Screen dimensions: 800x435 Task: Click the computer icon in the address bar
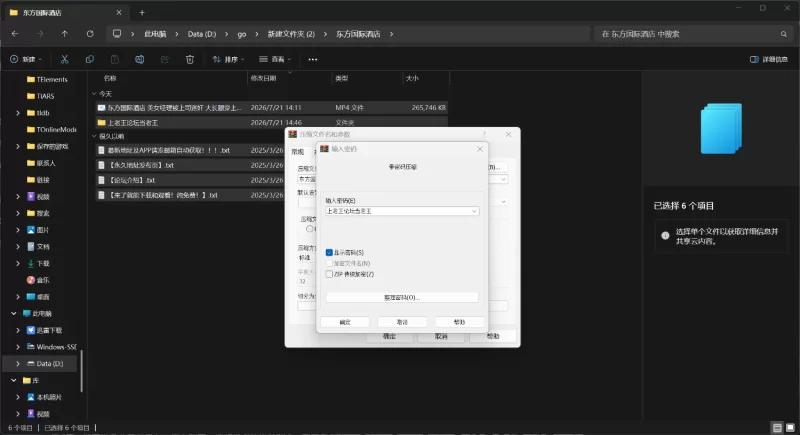point(117,34)
